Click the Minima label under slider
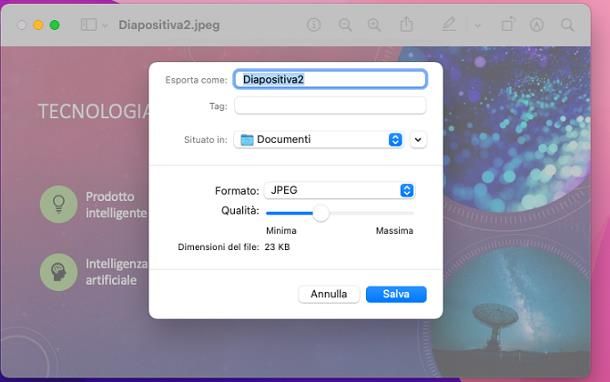 281,231
